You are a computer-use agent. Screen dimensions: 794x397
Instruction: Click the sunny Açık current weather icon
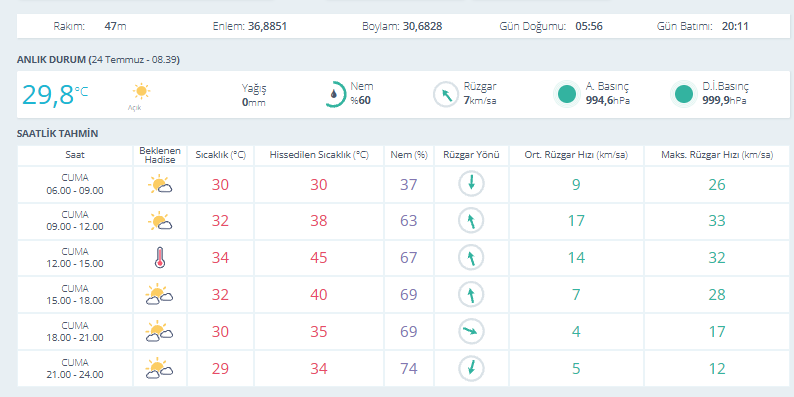tap(141, 91)
